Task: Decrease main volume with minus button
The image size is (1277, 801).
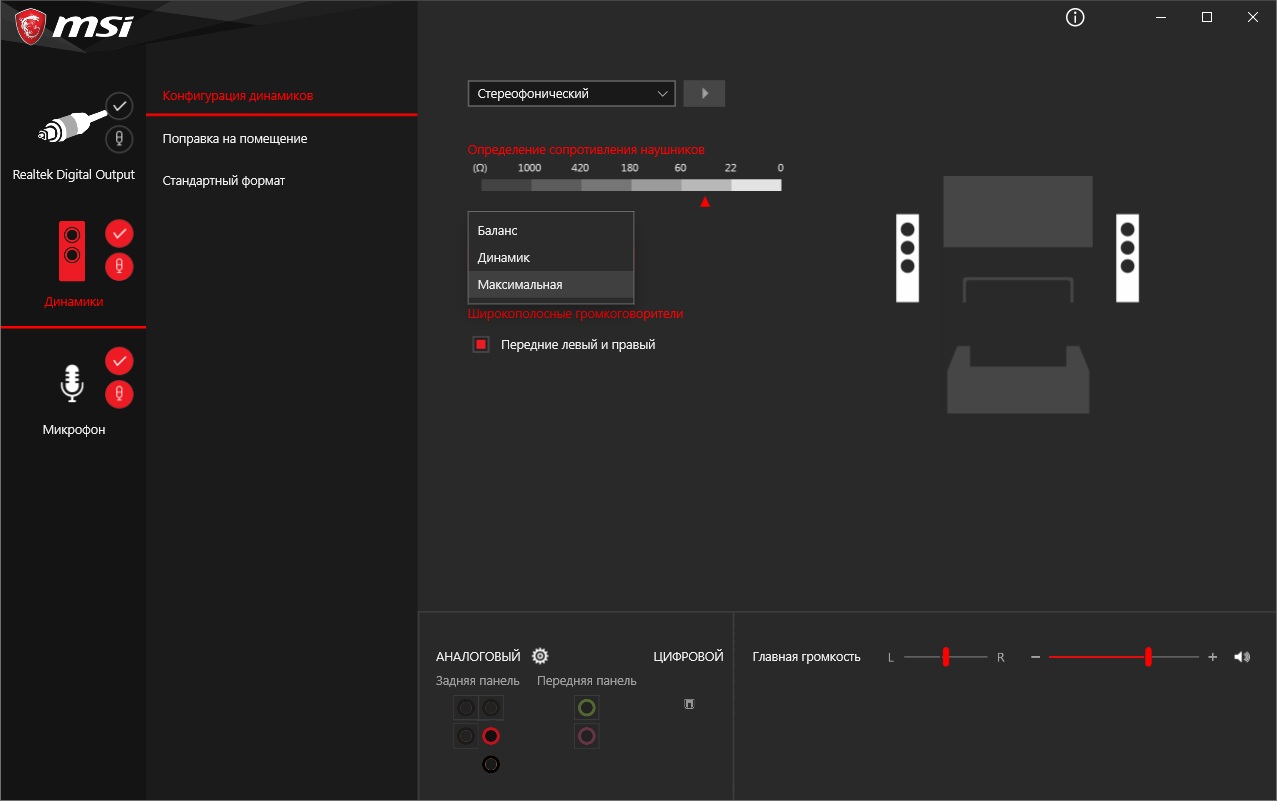Action: coord(1035,657)
